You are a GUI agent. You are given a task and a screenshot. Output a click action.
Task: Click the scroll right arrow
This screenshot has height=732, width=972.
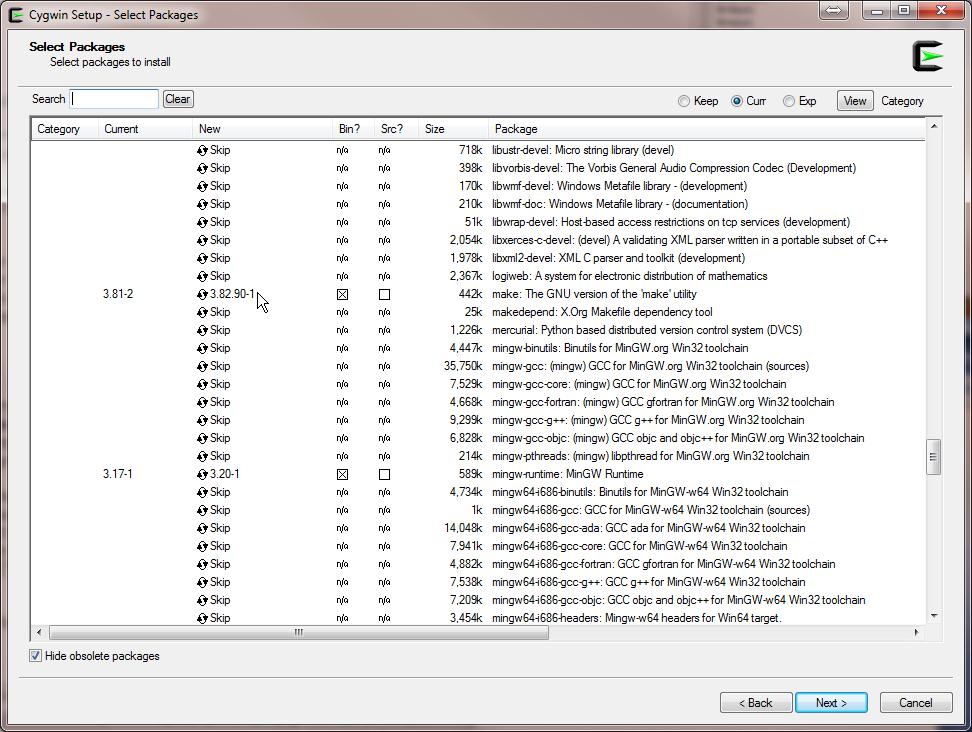[x=916, y=632]
